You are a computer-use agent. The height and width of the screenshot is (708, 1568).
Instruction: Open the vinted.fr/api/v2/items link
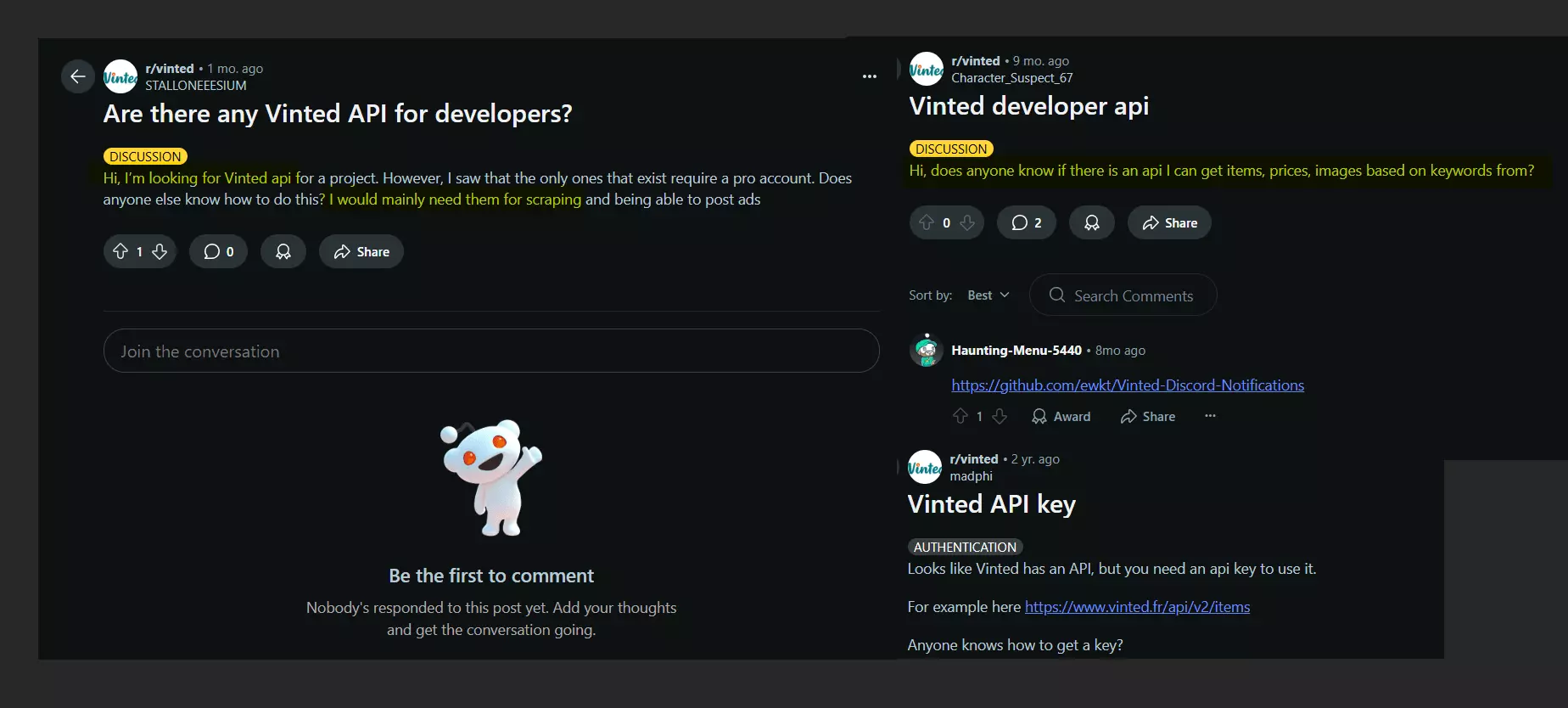coord(1137,607)
